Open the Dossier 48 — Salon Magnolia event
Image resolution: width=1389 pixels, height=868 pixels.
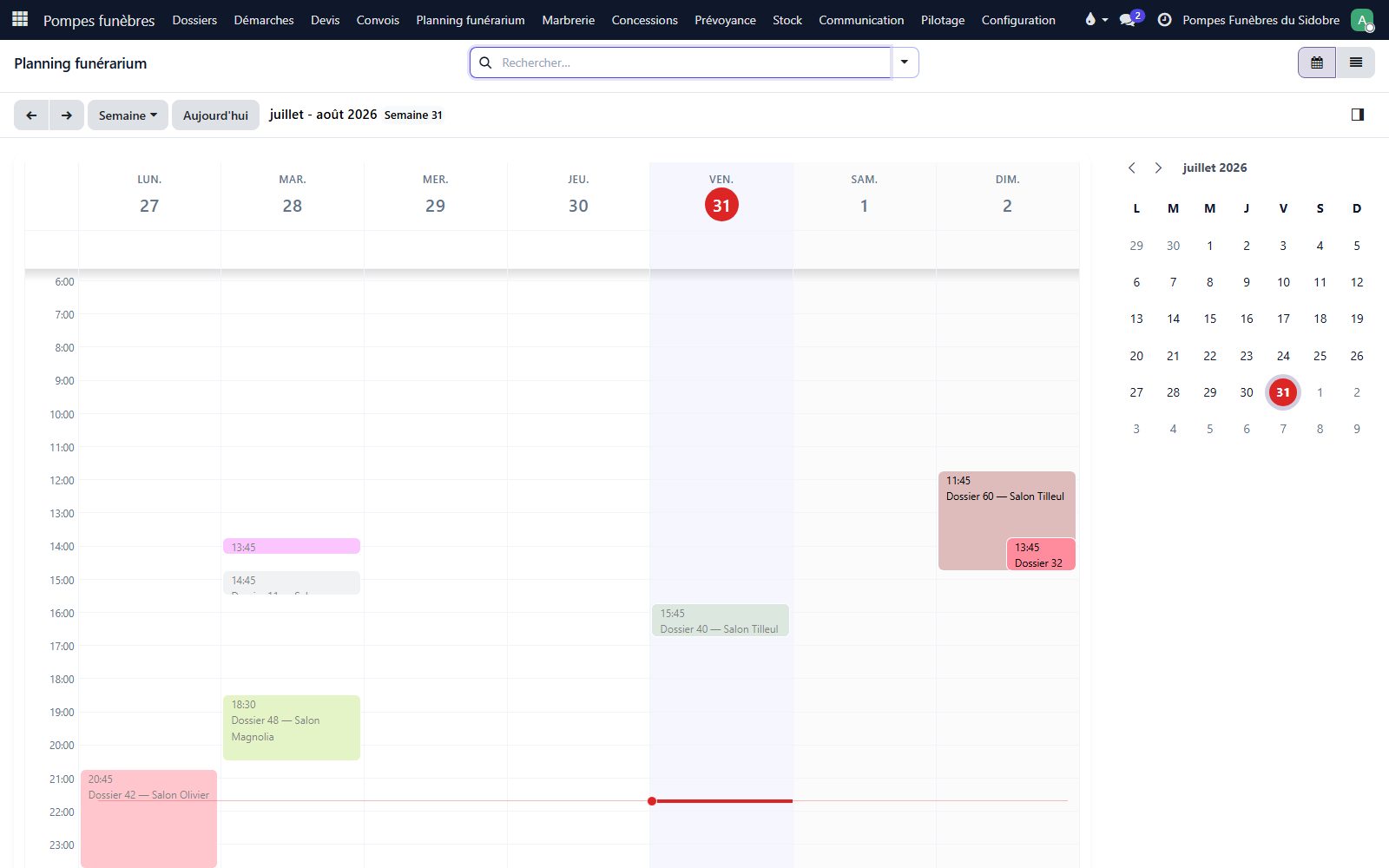[x=292, y=727]
